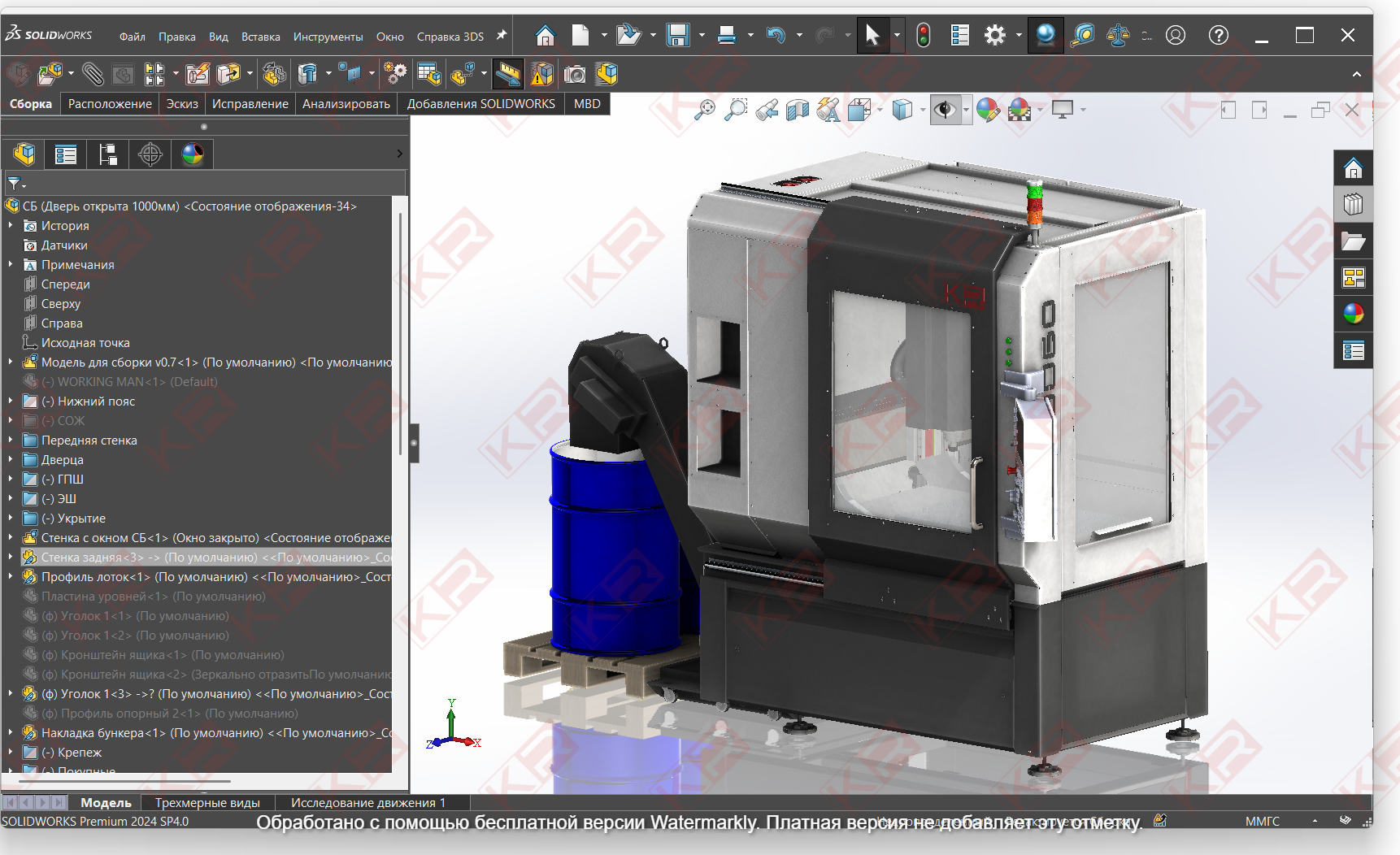Screen dimensions: 1400x855
Task: Toggle Hide/Show Items eye button
Action: [x=945, y=109]
